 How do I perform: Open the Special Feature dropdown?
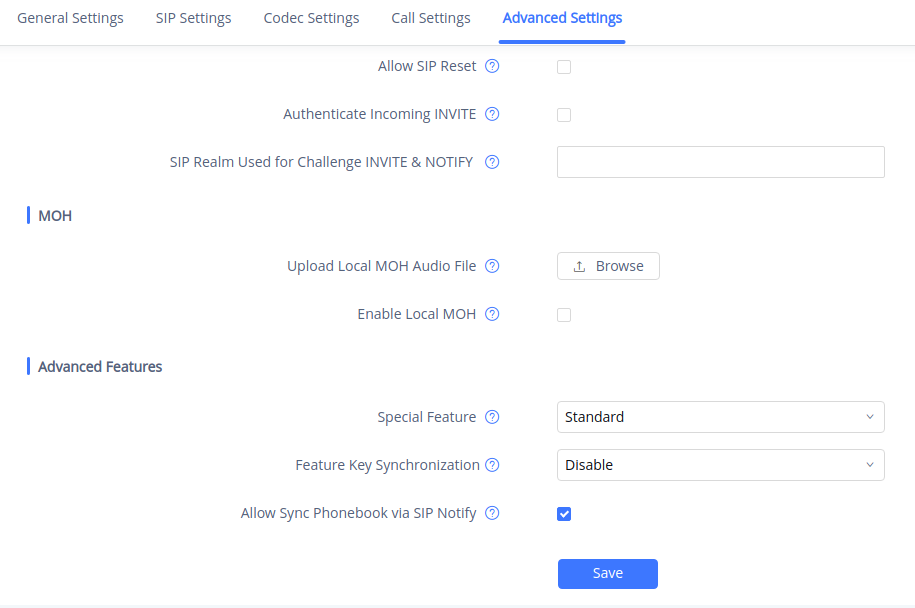click(x=720, y=417)
